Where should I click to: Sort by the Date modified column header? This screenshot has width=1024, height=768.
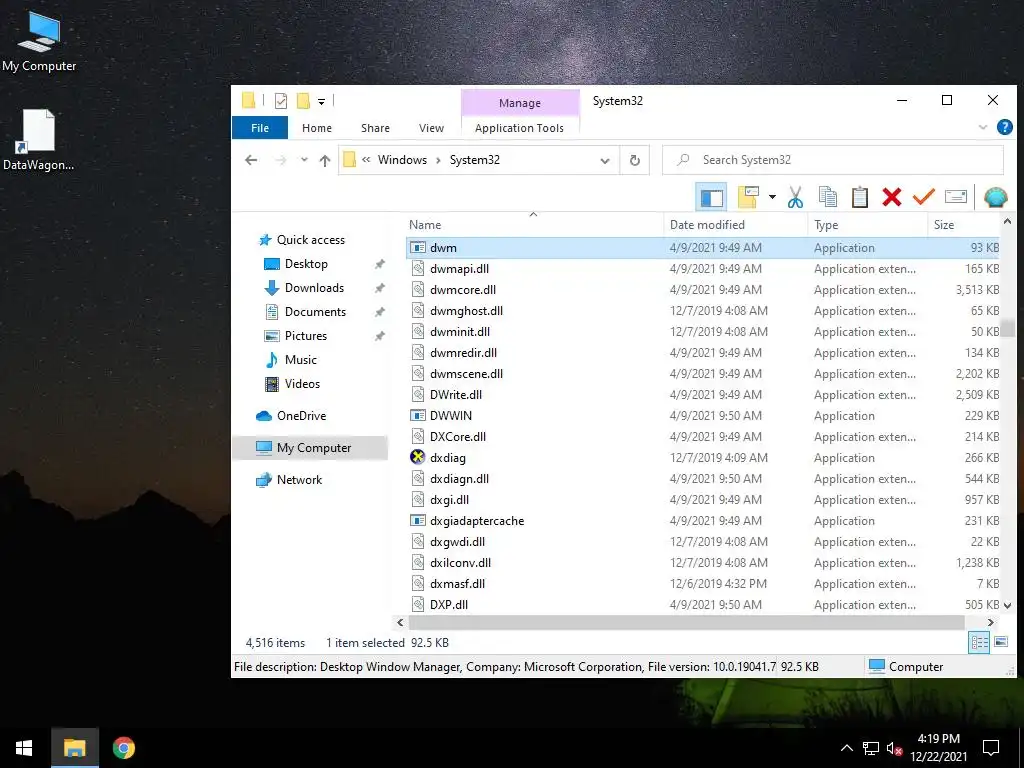point(736,225)
